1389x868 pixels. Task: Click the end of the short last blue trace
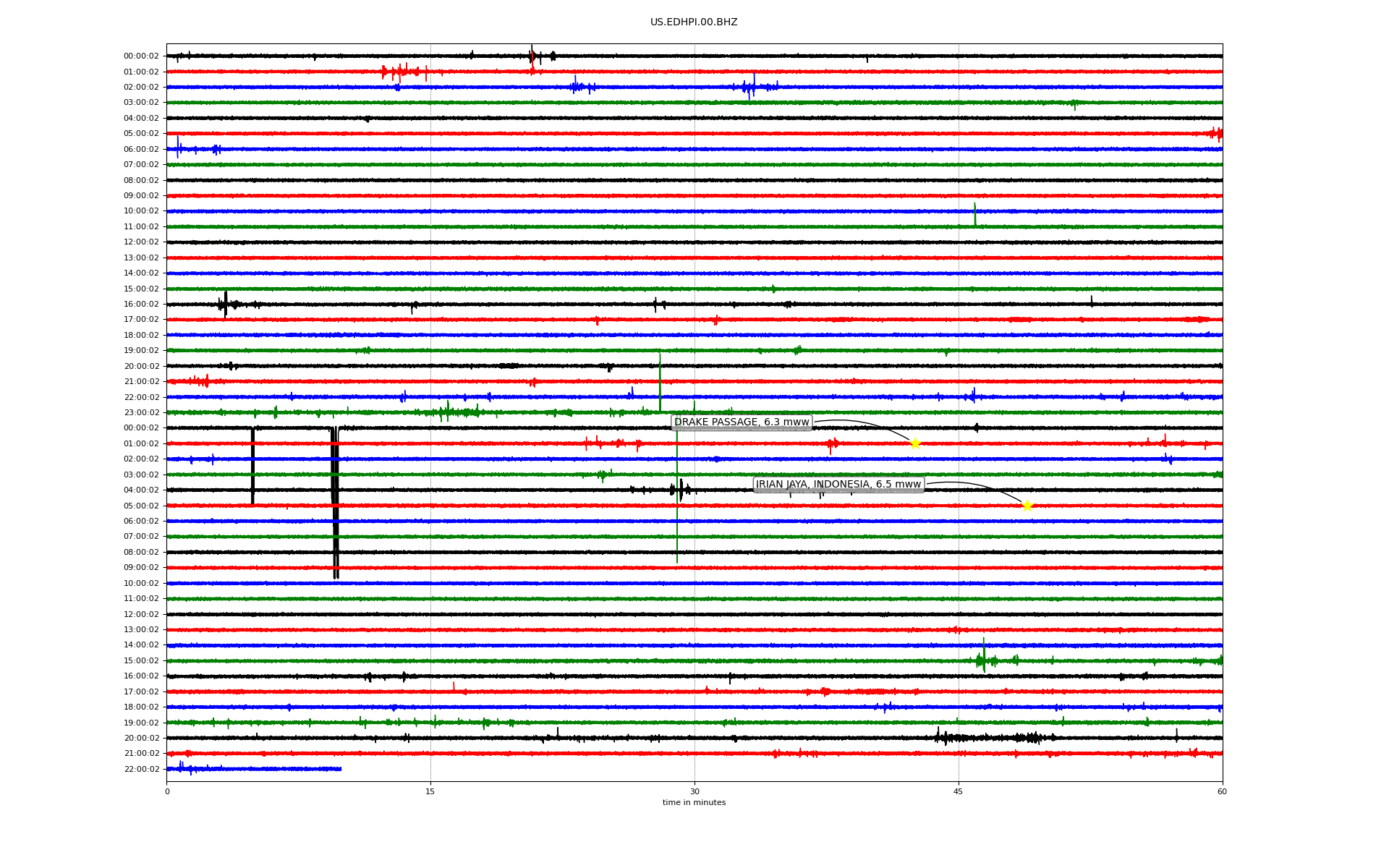click(x=340, y=769)
